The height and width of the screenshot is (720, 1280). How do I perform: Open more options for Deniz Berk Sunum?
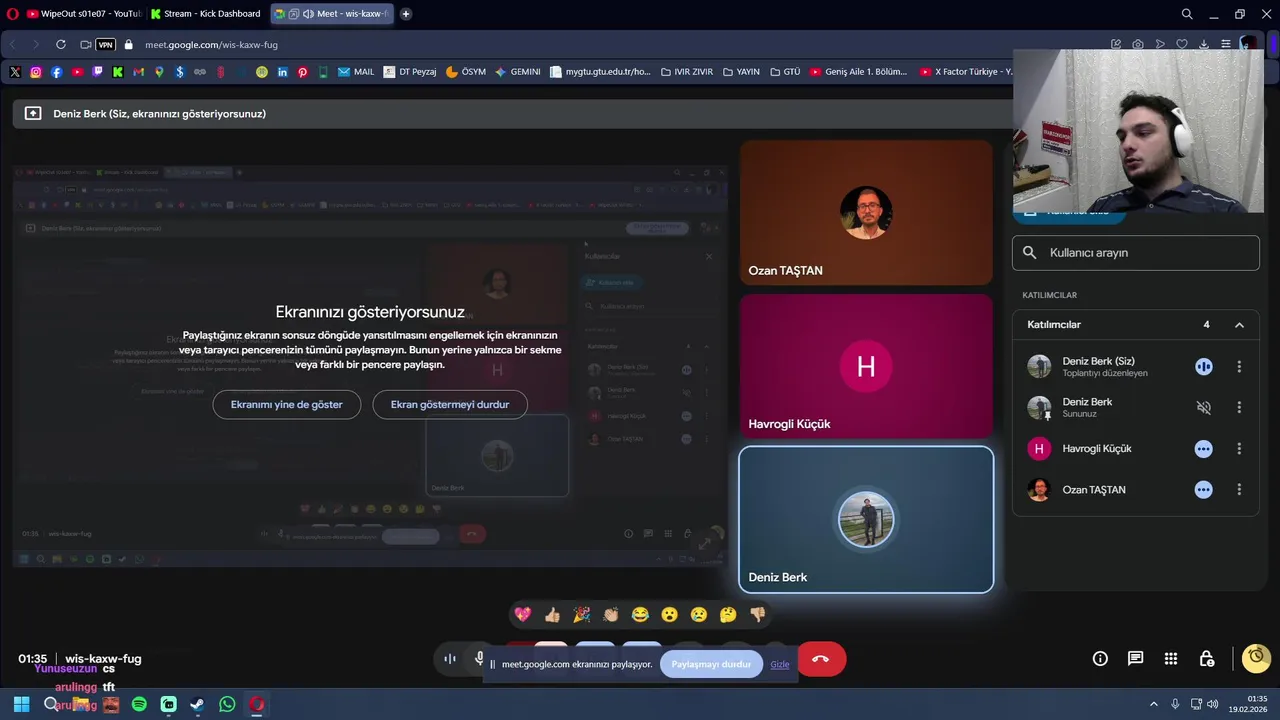click(x=1239, y=407)
